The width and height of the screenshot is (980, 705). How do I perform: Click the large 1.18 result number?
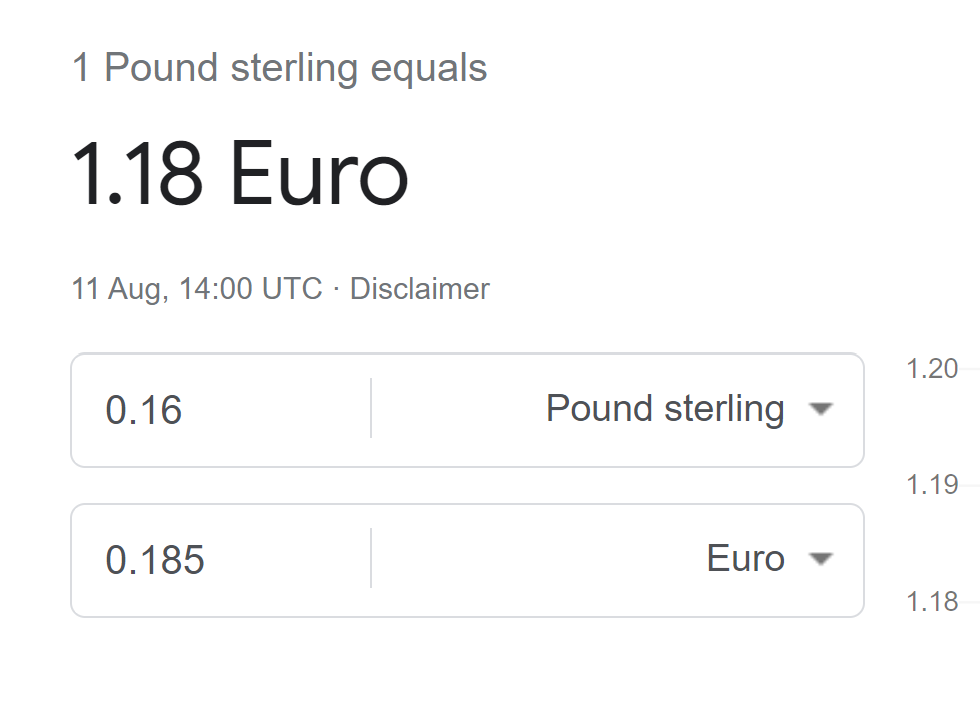(x=137, y=175)
